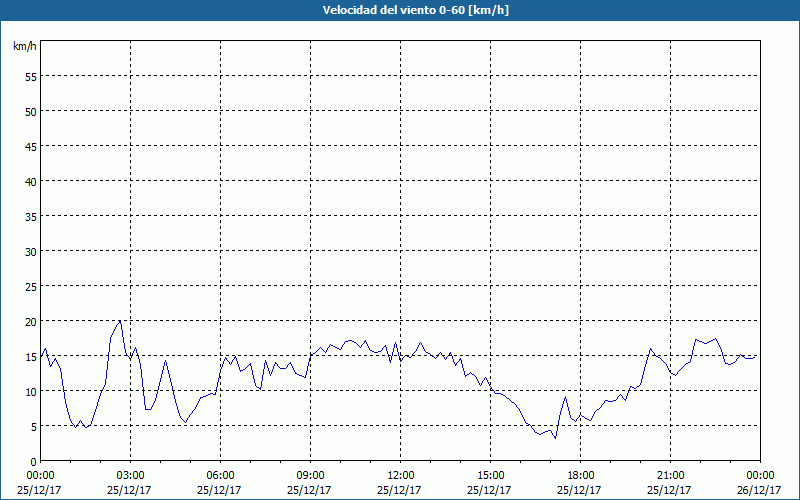Viewport: 800px width, 500px height.
Task: Select the 20 y-axis label
Action: tap(31, 321)
